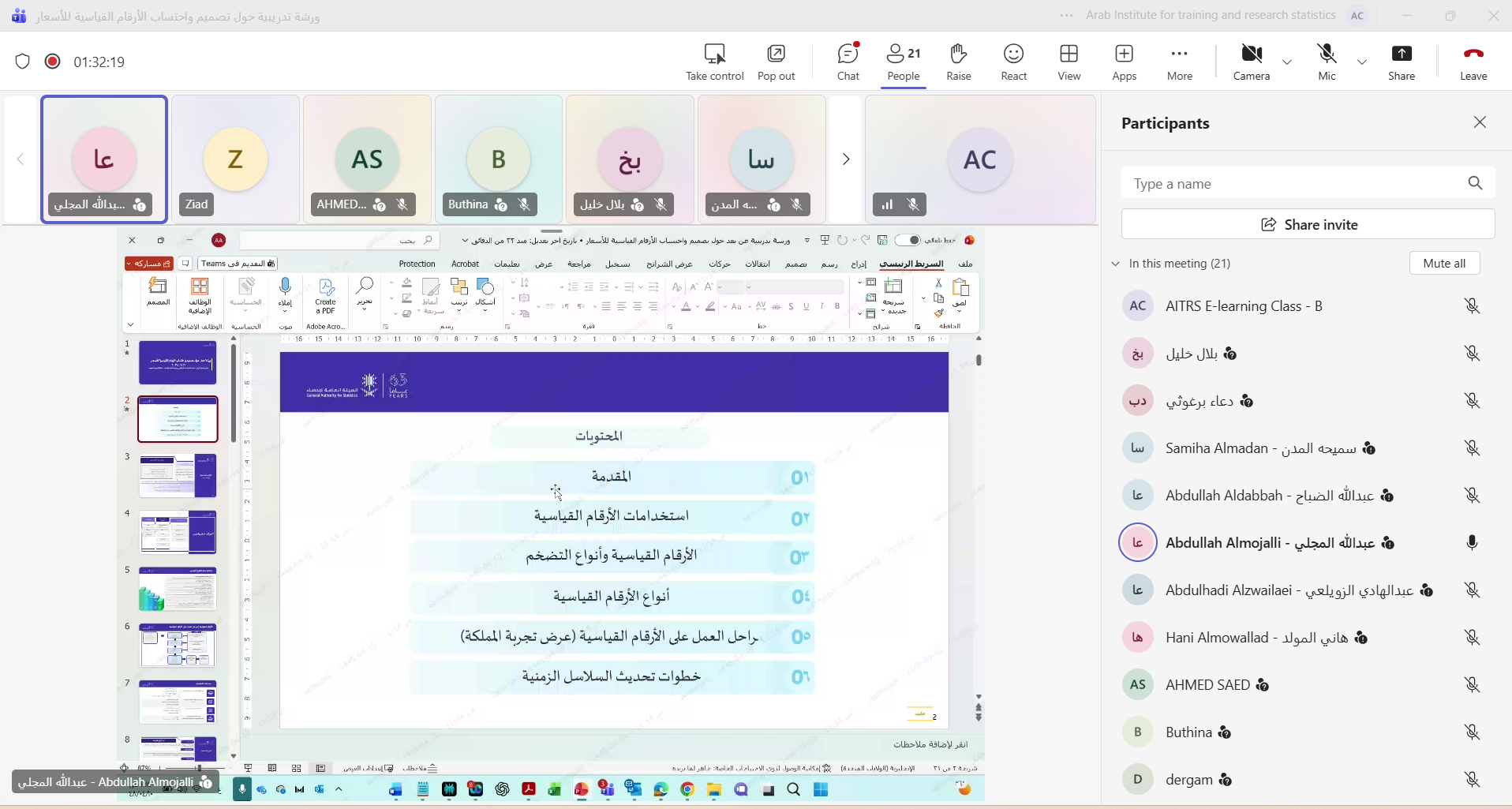
Task: Turn on the Camera
Action: tap(1252, 62)
